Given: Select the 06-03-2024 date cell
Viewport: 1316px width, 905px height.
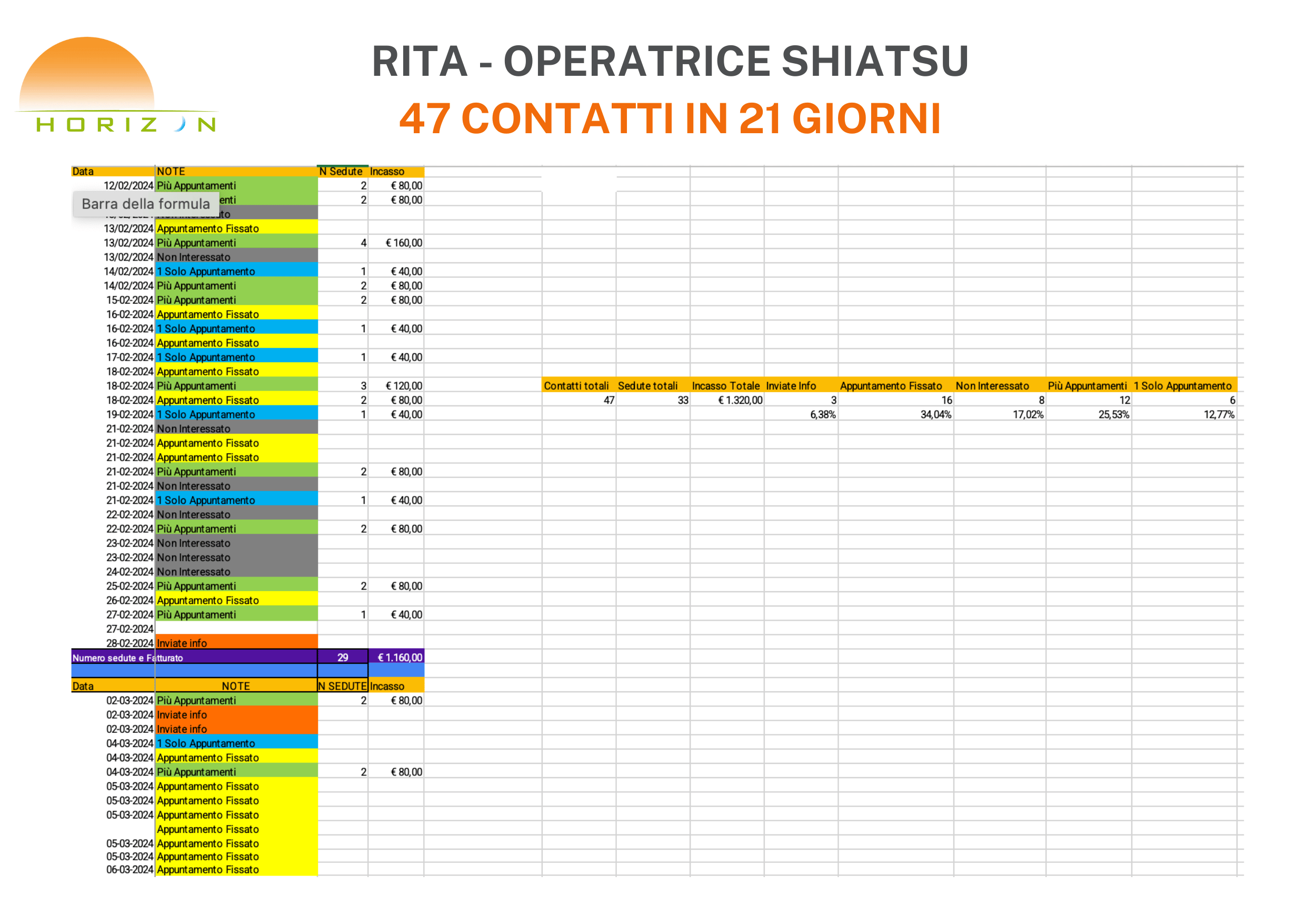Looking at the screenshot, I should [129, 870].
